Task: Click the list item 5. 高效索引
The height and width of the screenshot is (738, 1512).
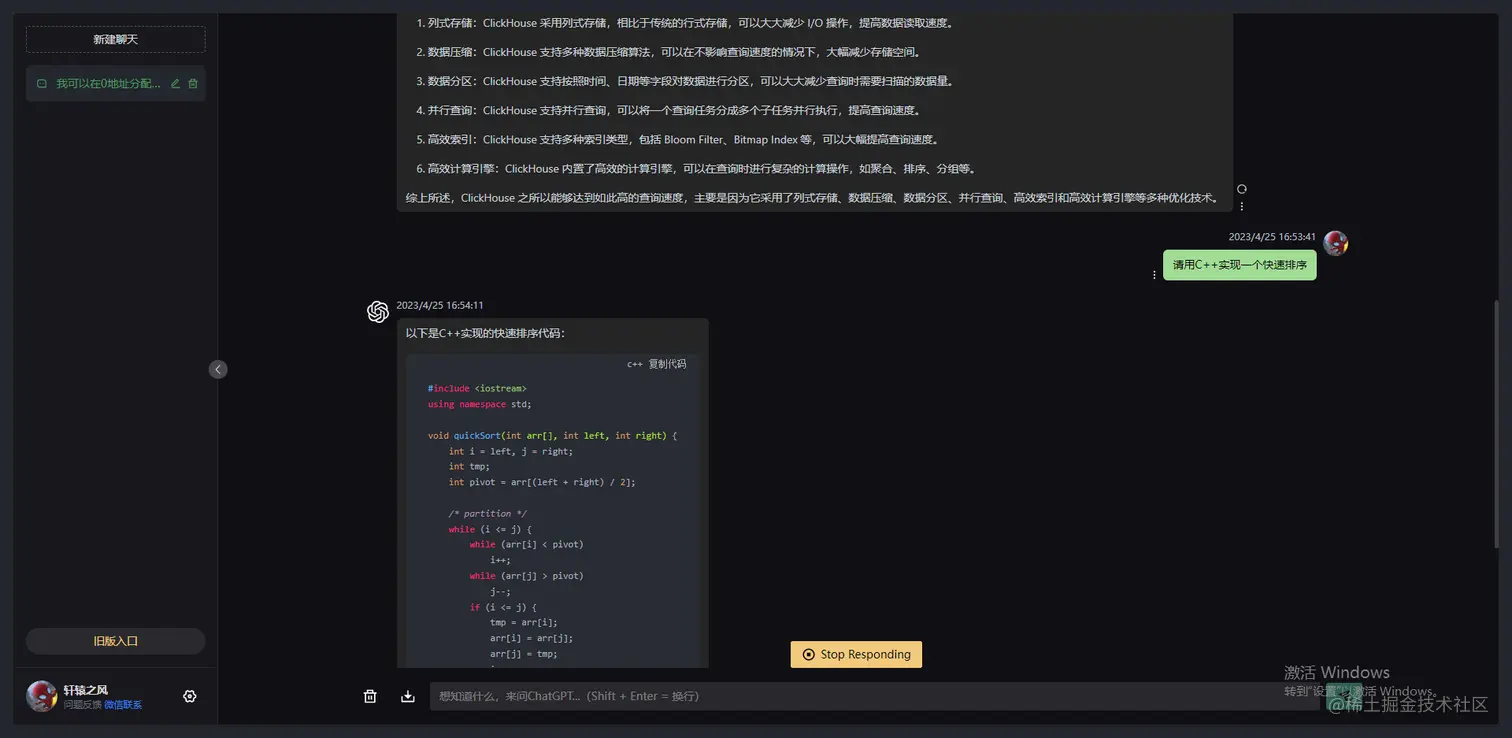Action: click(x=677, y=139)
